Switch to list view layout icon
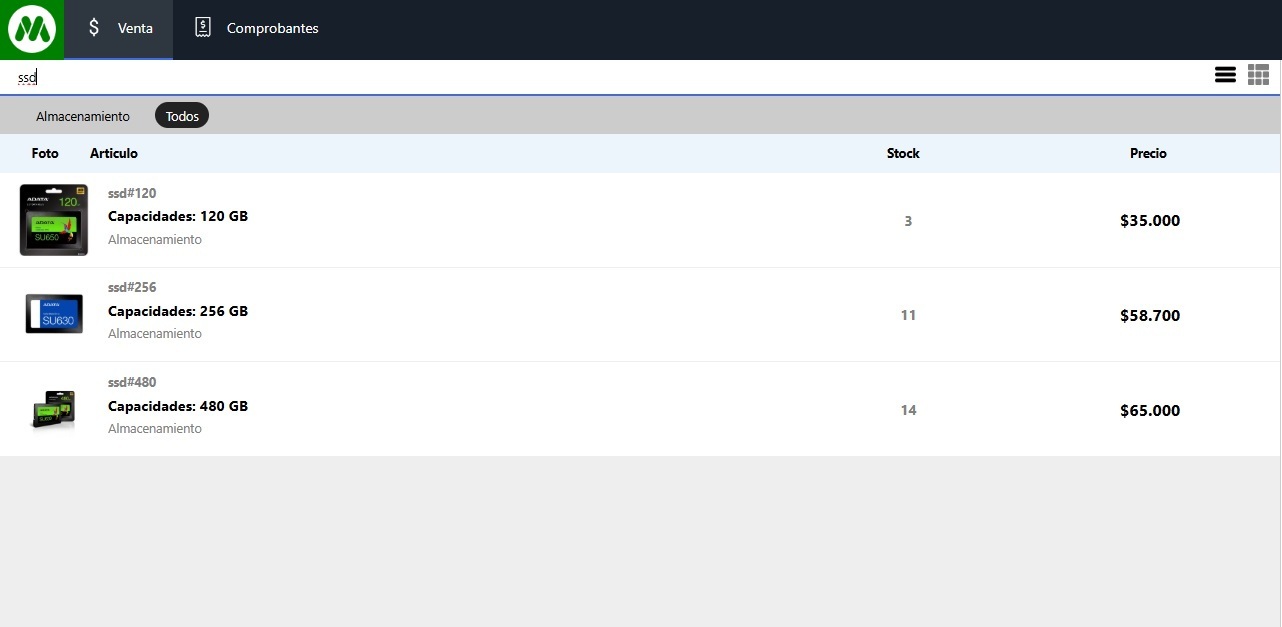Viewport: 1282px width, 627px height. (x=1225, y=75)
